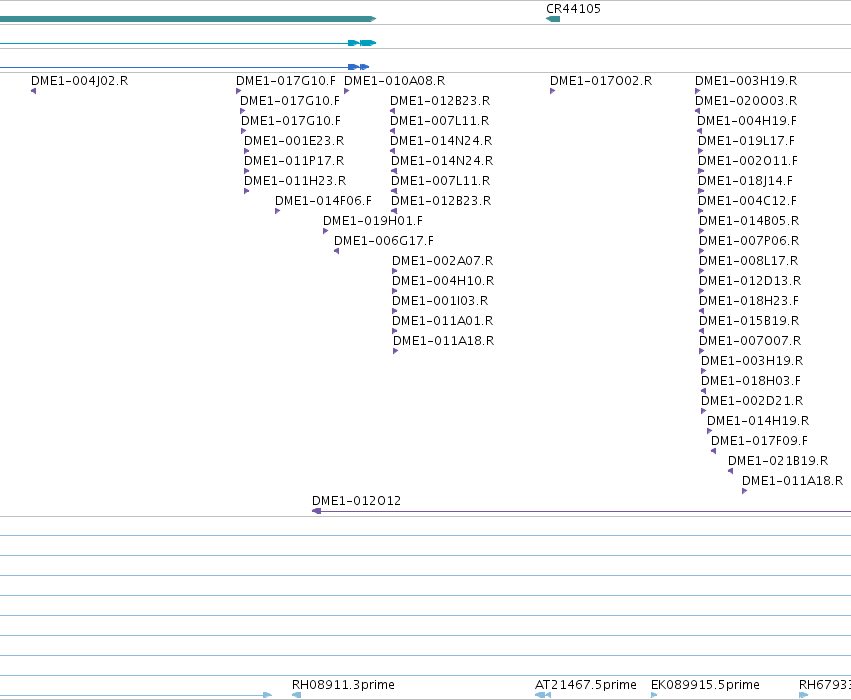Select feature DME1-006G17.F
851x700 pixels.
[x=384, y=241]
